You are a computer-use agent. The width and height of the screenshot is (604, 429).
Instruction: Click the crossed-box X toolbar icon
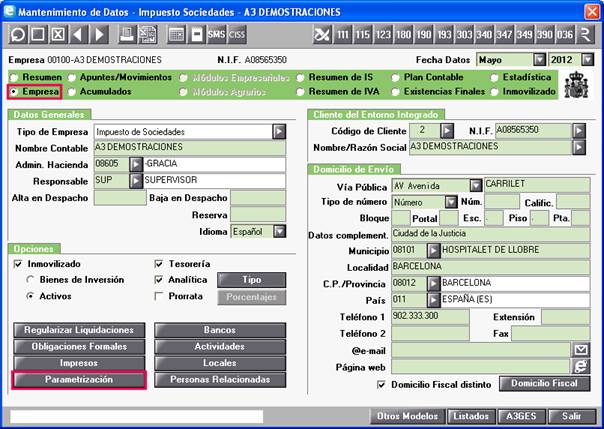point(58,35)
